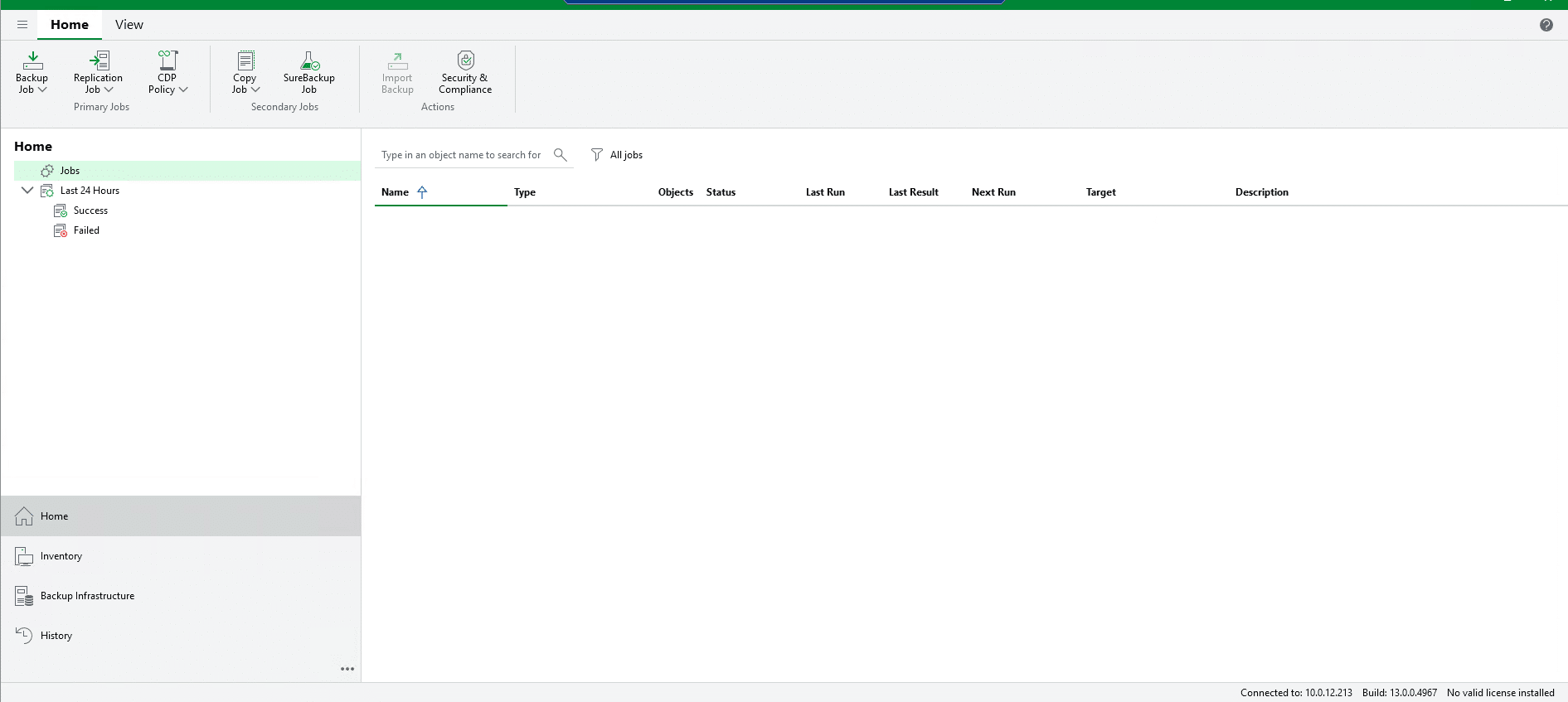Viewport: 1568px width, 702px height.
Task: Click the object name search field
Action: point(461,155)
